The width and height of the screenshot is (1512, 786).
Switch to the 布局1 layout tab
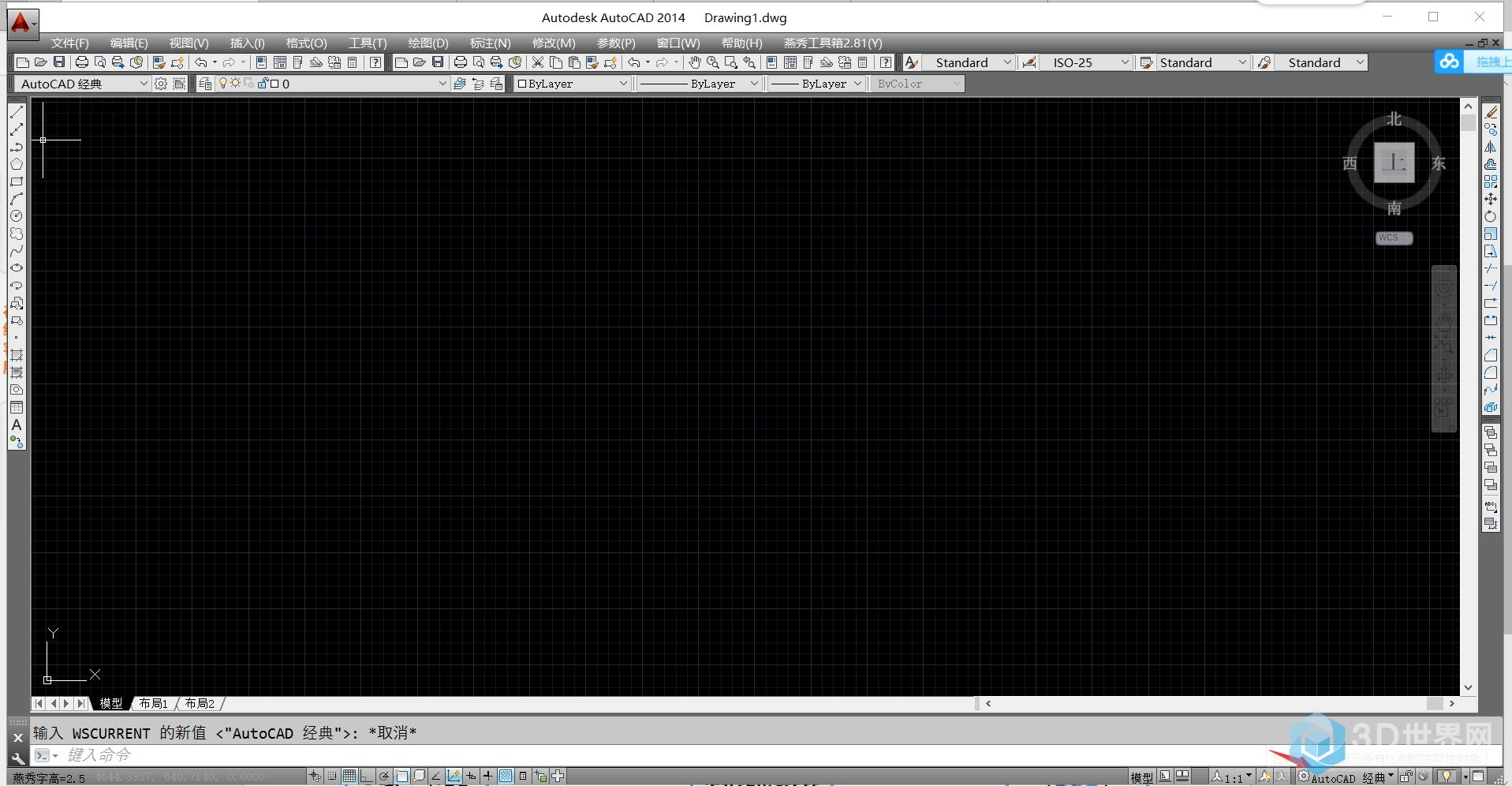tap(154, 703)
